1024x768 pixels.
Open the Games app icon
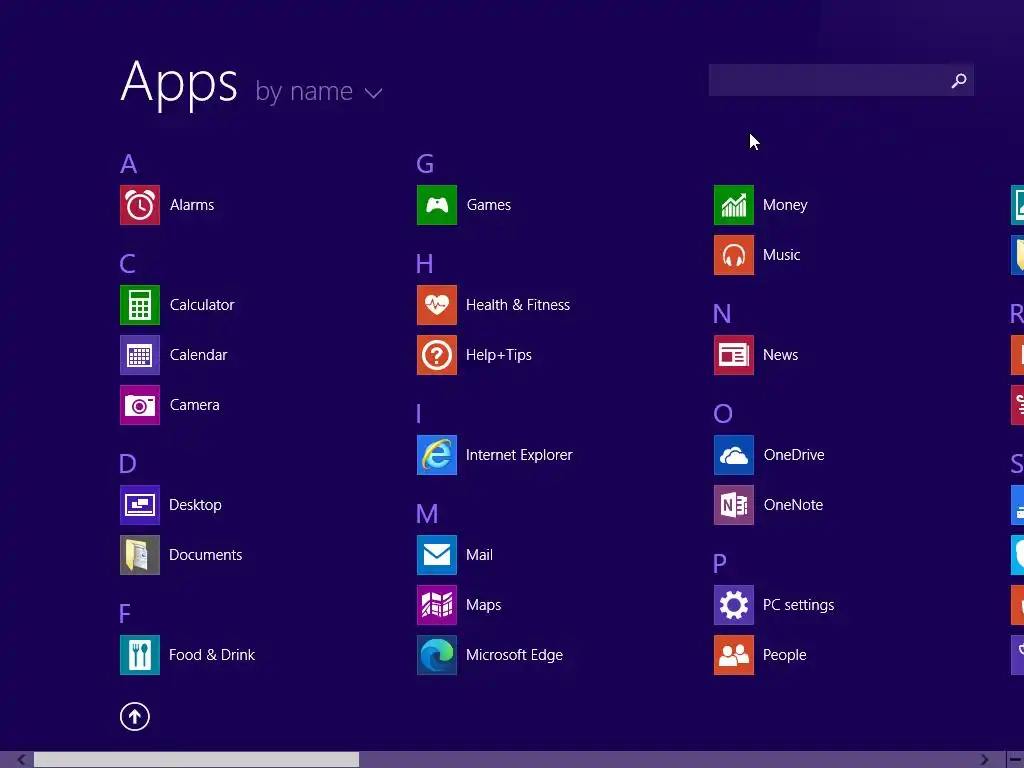tap(437, 205)
